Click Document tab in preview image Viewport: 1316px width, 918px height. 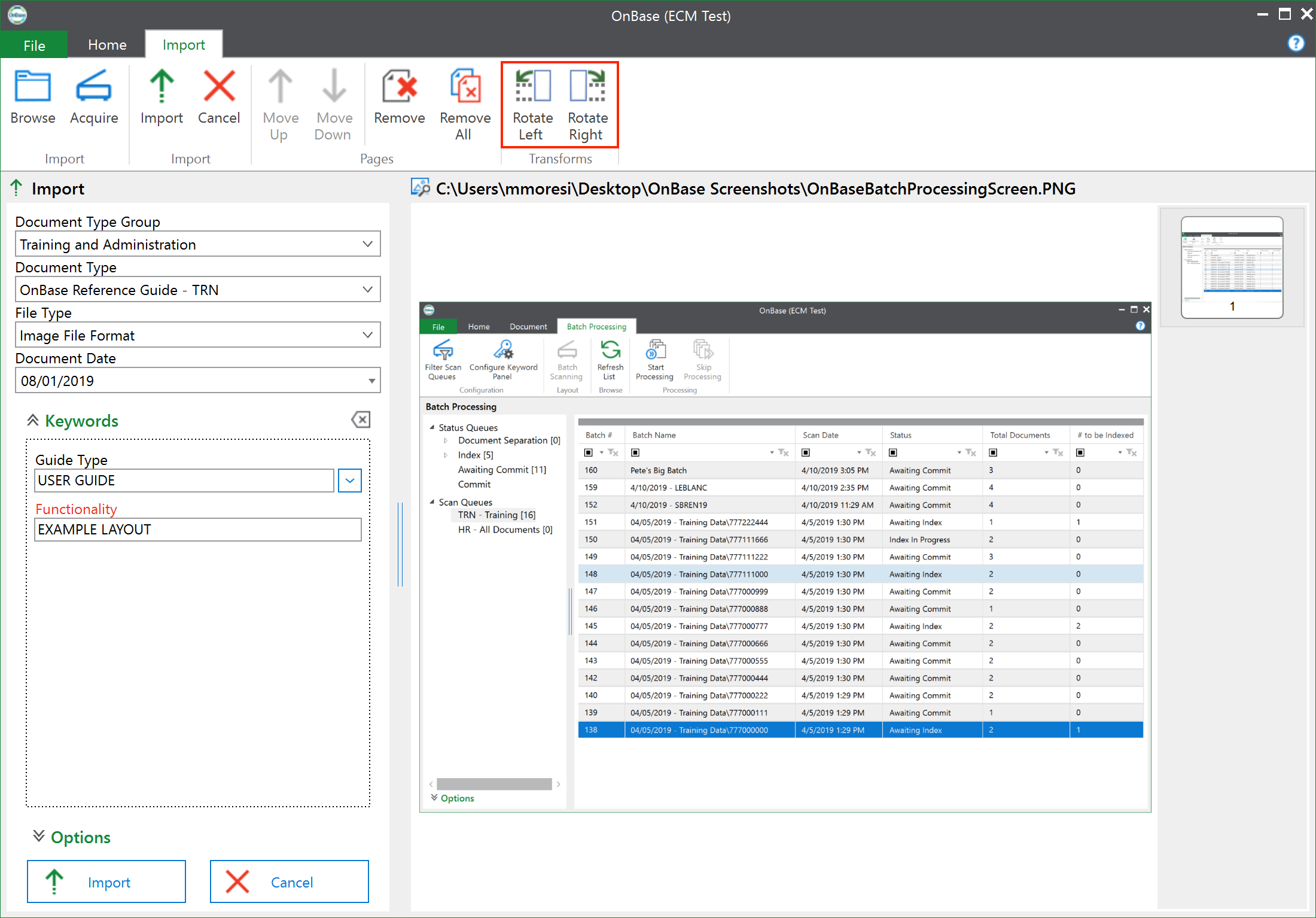tap(528, 327)
